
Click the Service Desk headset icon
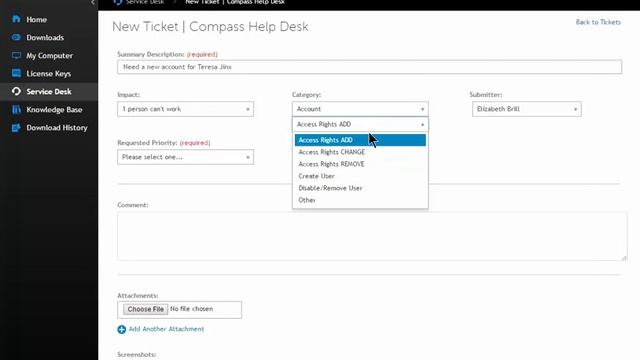tap(16, 91)
